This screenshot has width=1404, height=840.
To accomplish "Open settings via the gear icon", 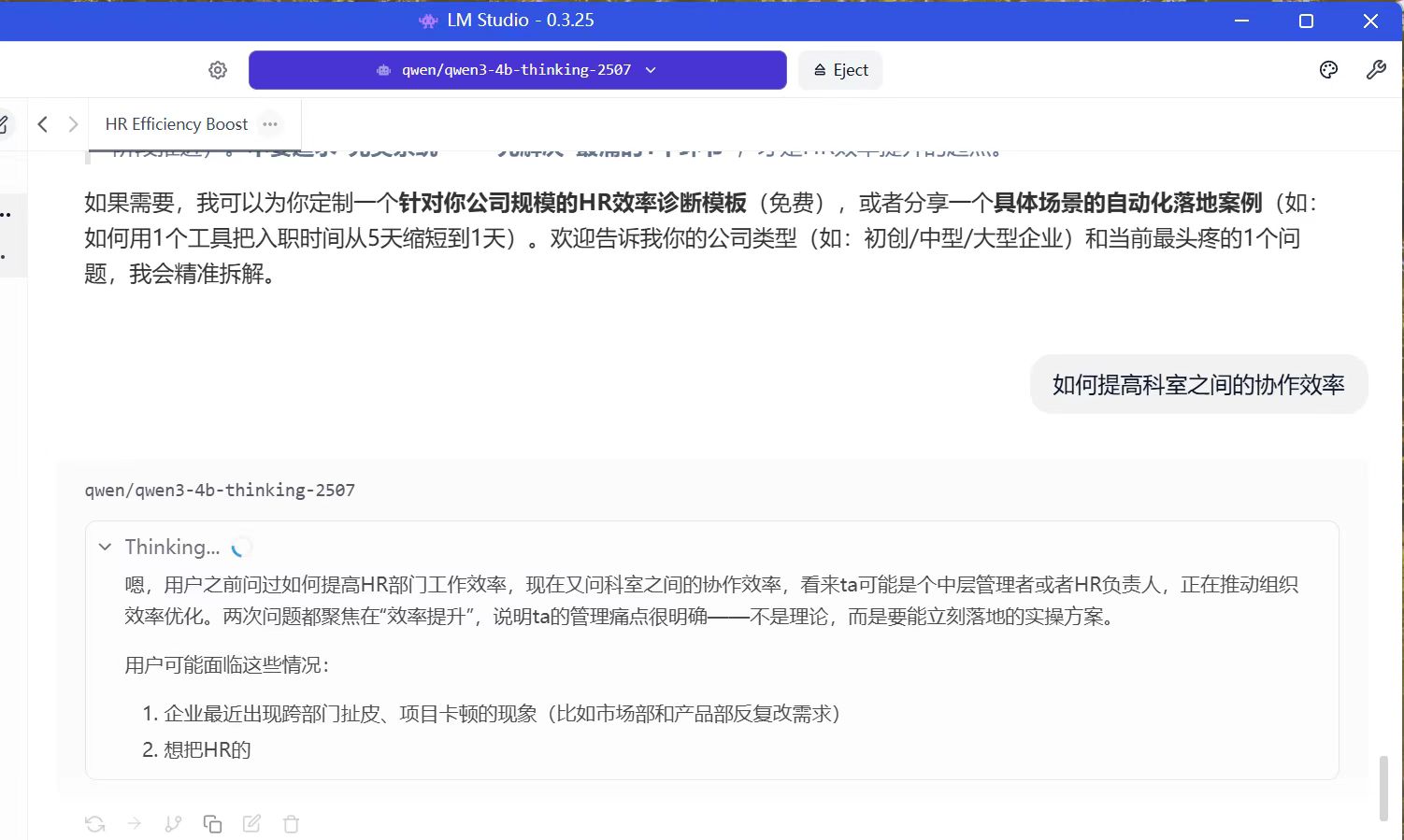I will (x=218, y=70).
